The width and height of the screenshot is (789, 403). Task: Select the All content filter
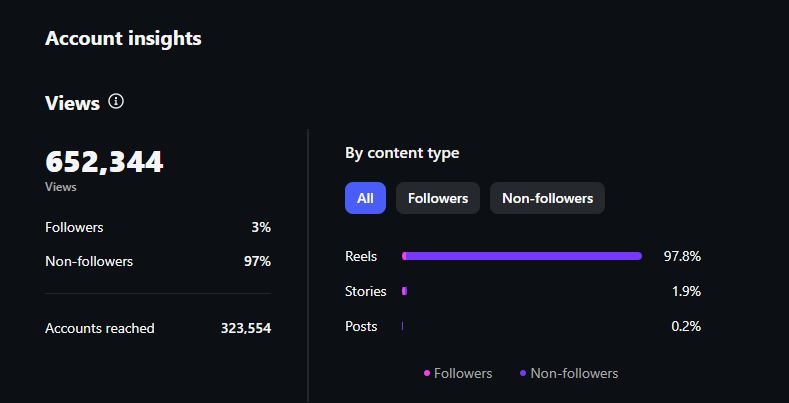[365, 198]
